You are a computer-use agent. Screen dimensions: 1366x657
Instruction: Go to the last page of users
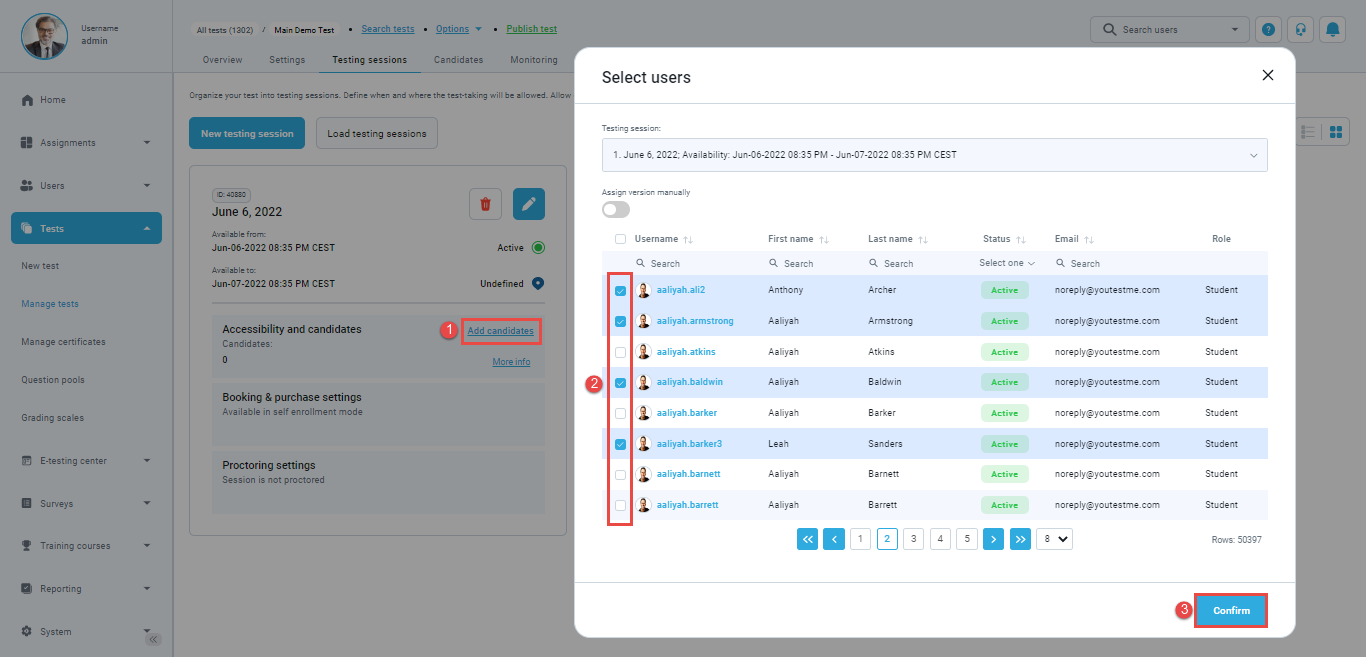click(1020, 539)
